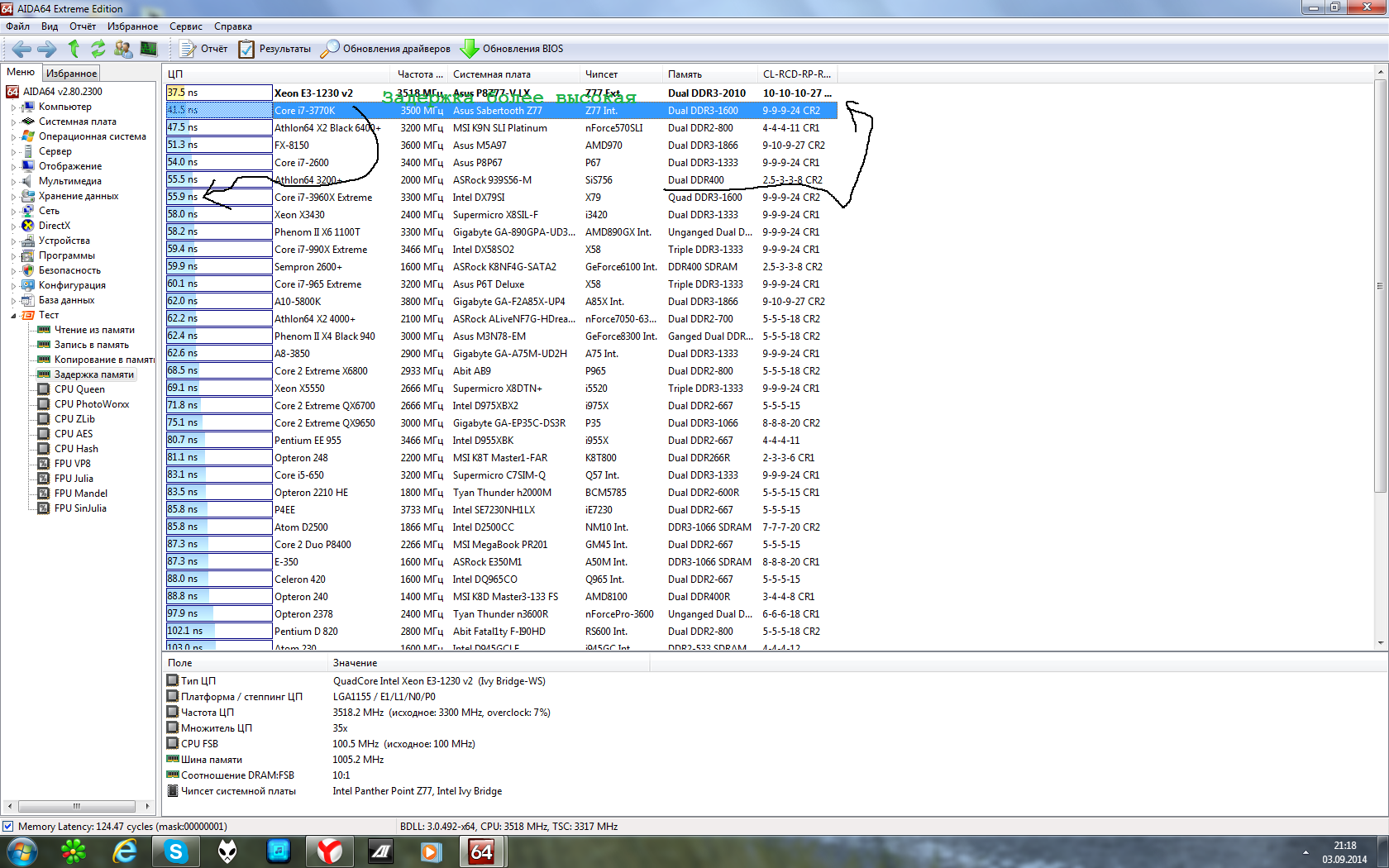The width and height of the screenshot is (1389, 868).
Task: Select the FPU Mandel benchmark
Action: 81,494
